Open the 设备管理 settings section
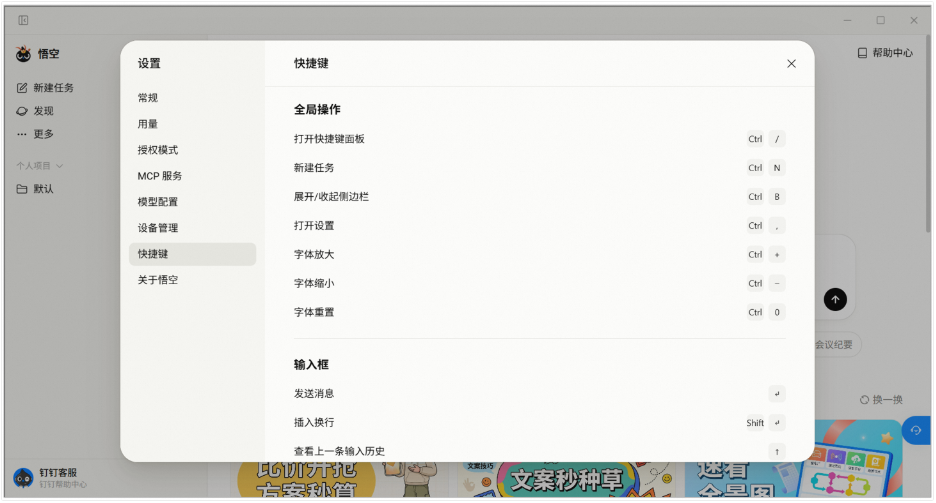 pos(192,228)
